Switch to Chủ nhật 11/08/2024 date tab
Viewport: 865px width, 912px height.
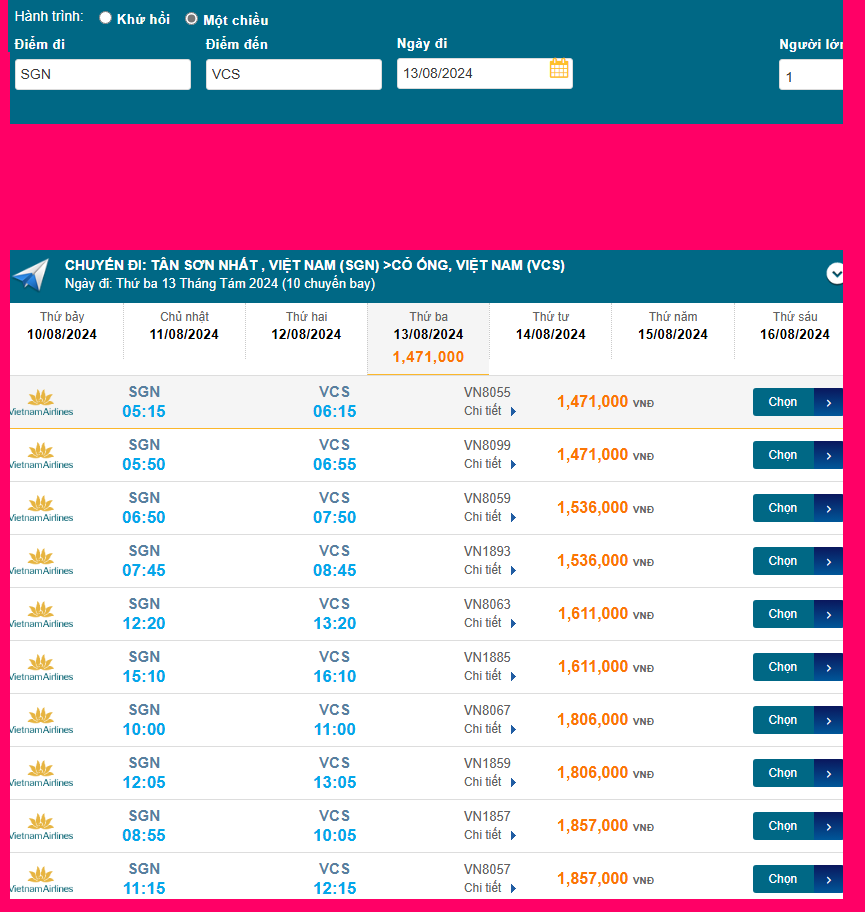tap(184, 326)
